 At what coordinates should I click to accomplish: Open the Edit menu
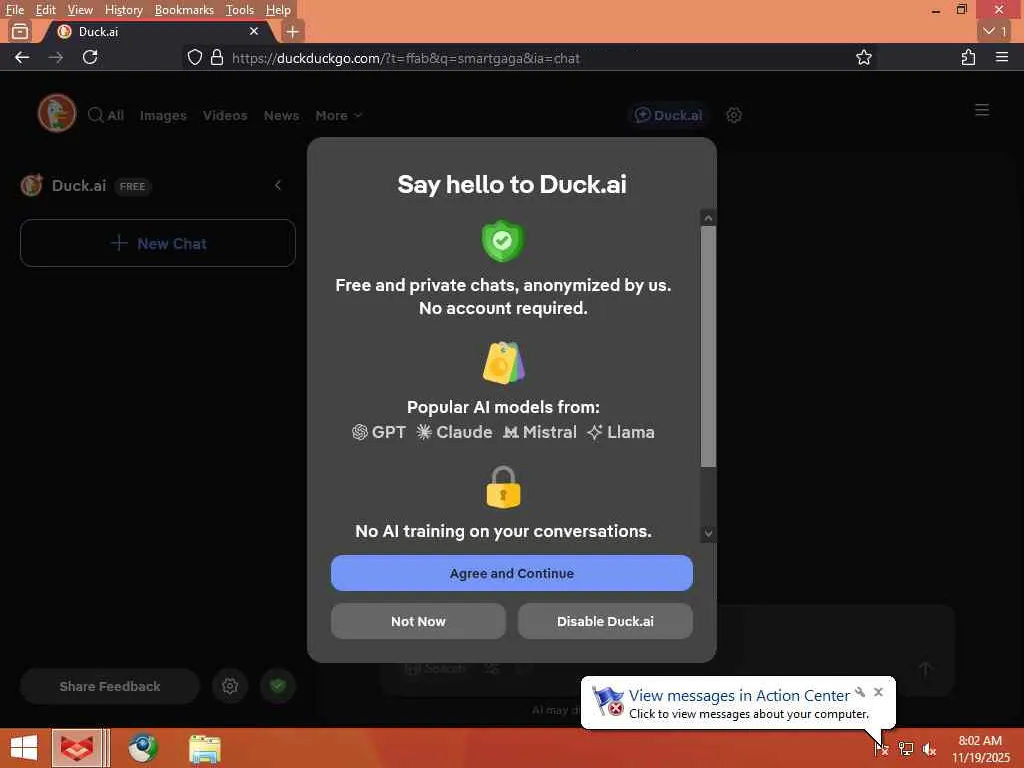point(46,10)
